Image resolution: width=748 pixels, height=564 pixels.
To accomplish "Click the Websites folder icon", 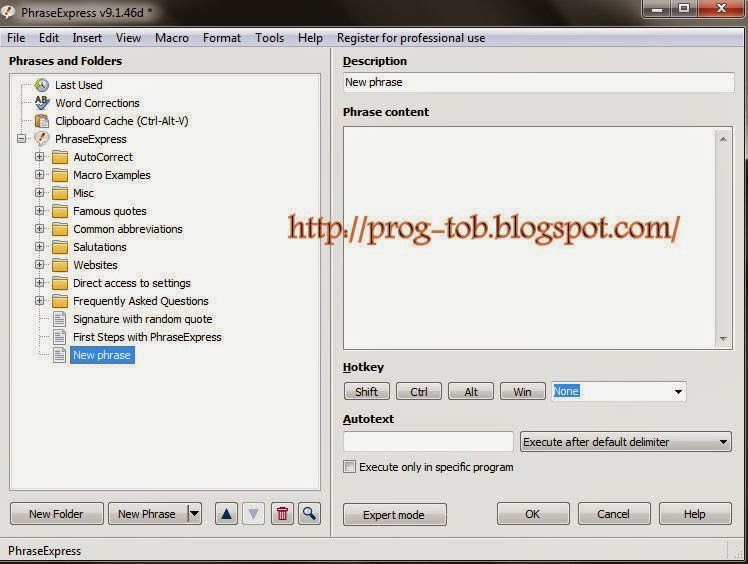I will point(60,265).
